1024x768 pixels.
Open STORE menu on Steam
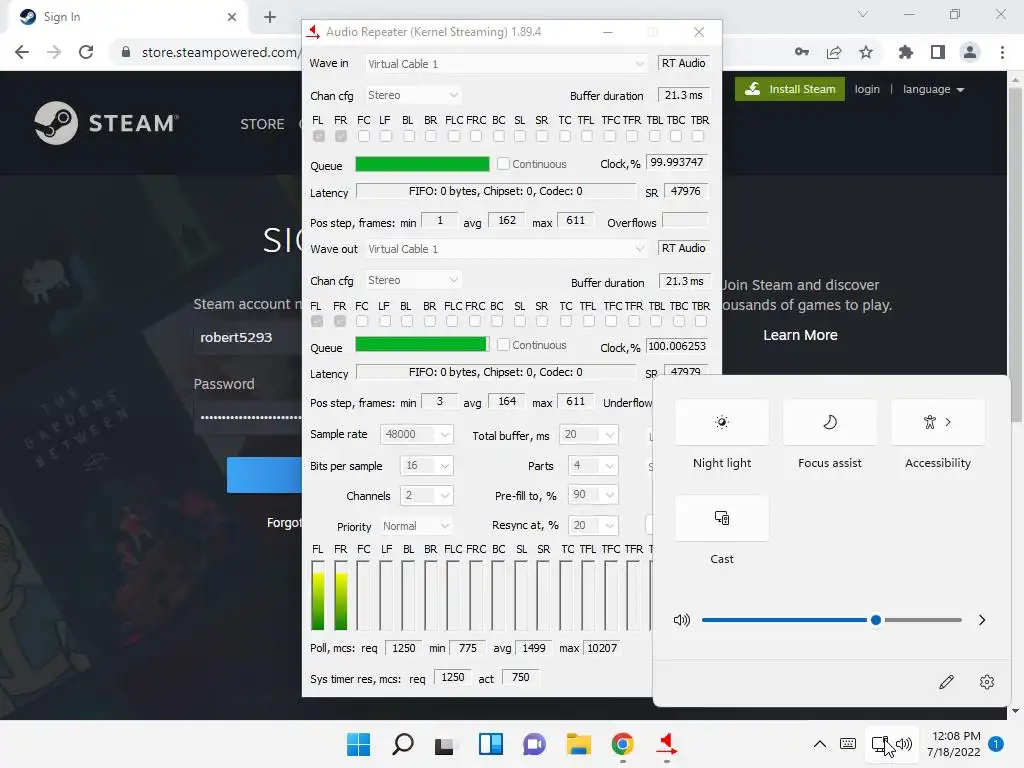click(262, 124)
